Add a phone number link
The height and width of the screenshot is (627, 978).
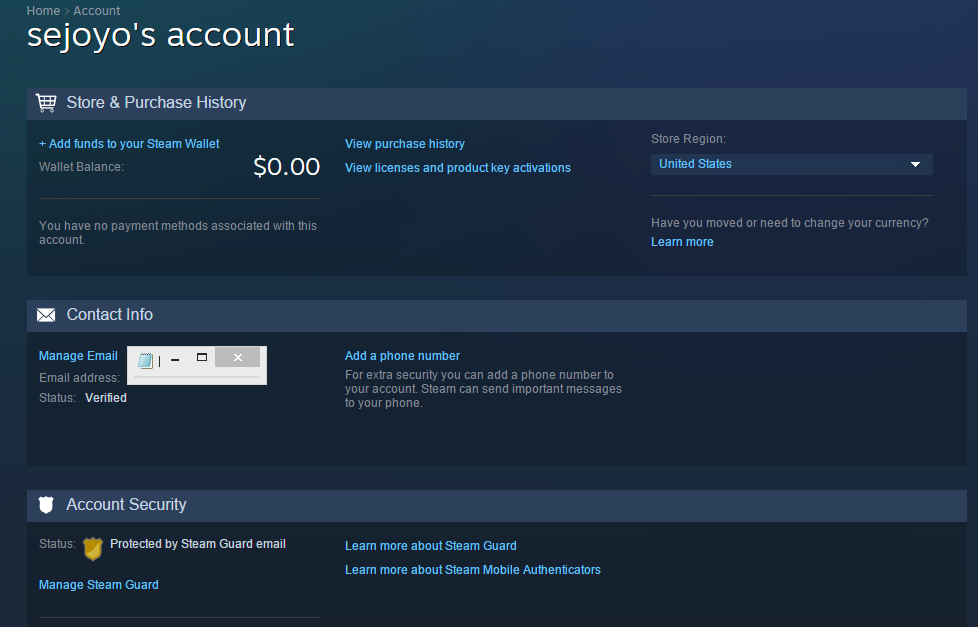[402, 356]
